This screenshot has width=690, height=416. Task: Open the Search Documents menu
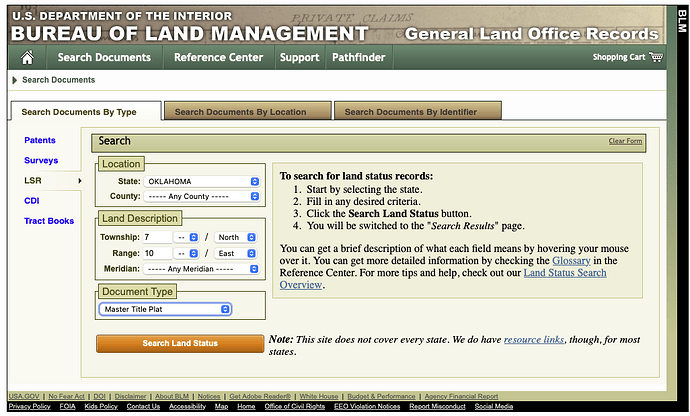104,57
